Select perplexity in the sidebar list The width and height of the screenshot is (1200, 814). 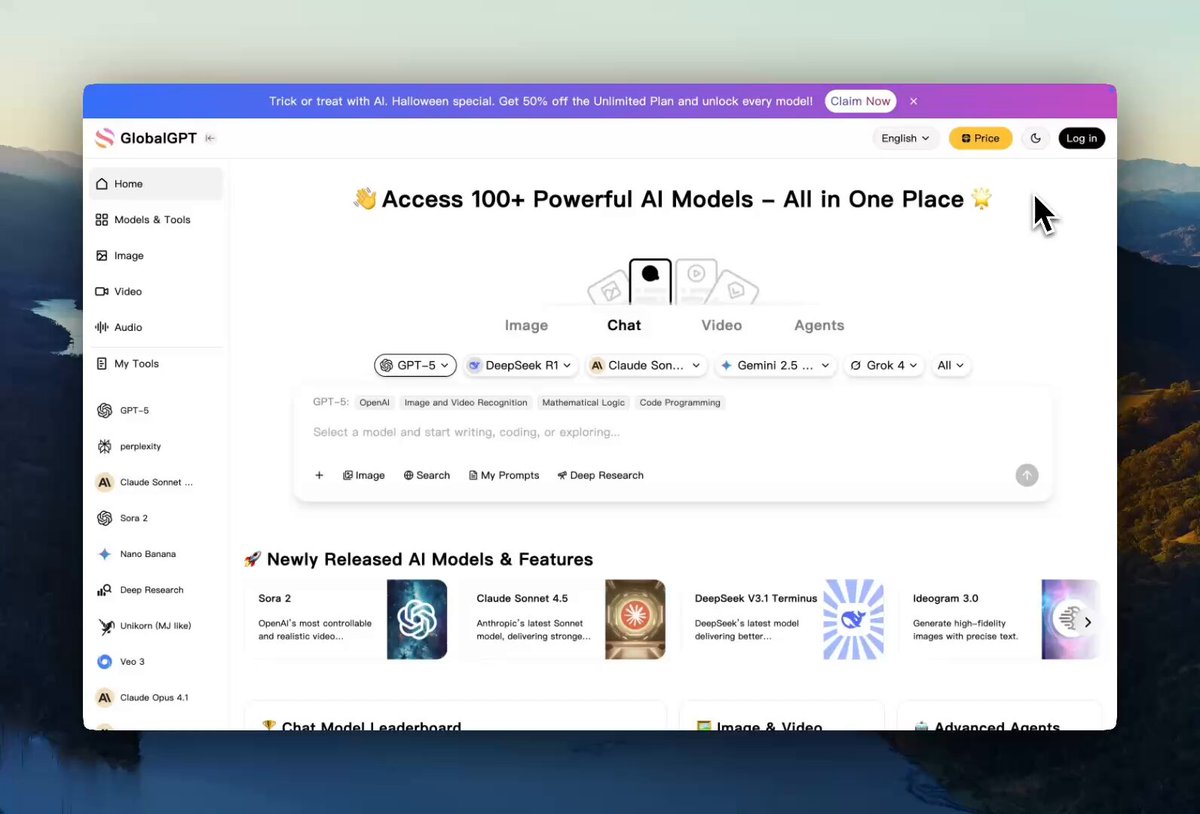[x=156, y=446]
